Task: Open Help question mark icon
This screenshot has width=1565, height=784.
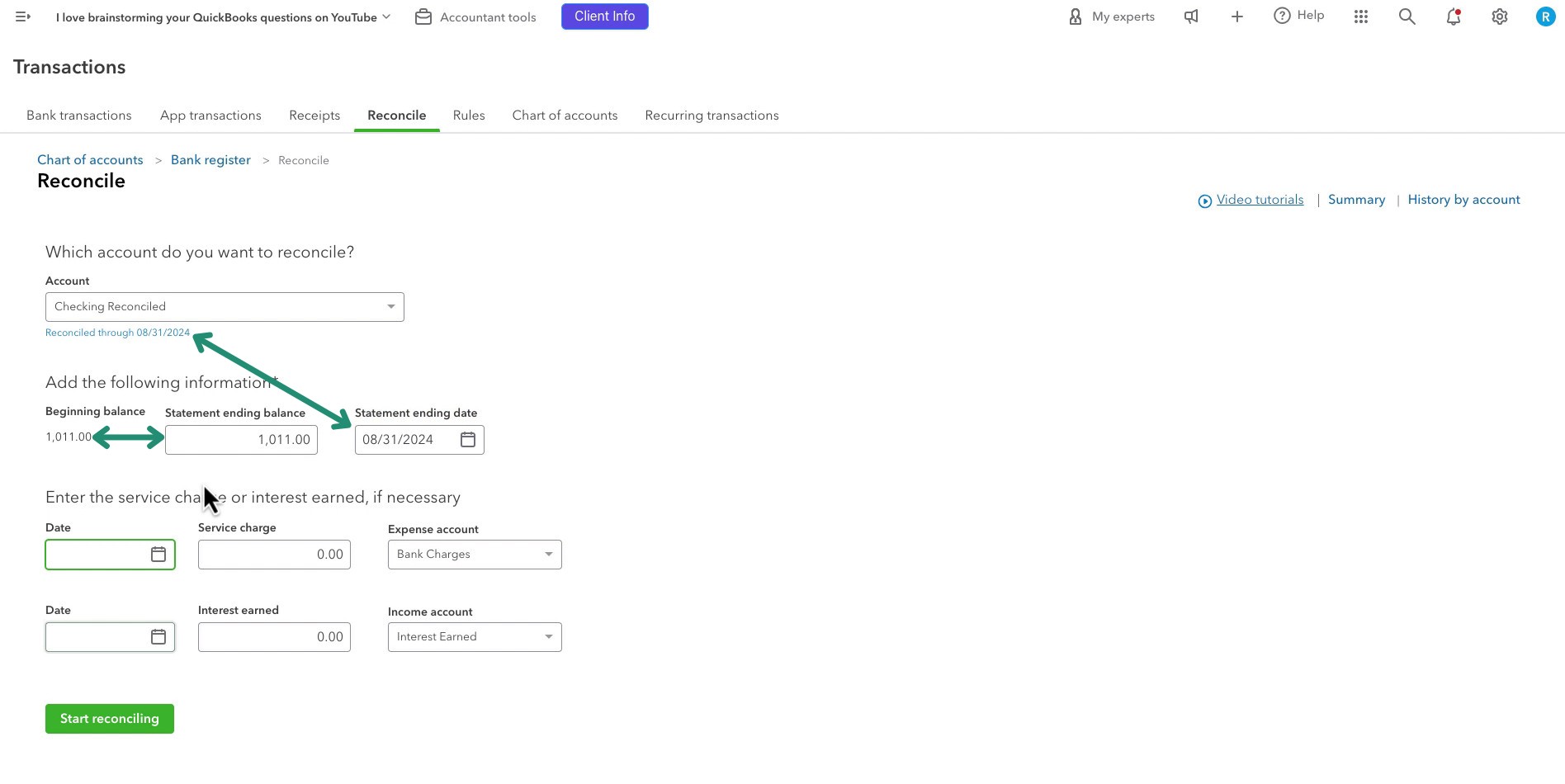Action: tap(1281, 16)
